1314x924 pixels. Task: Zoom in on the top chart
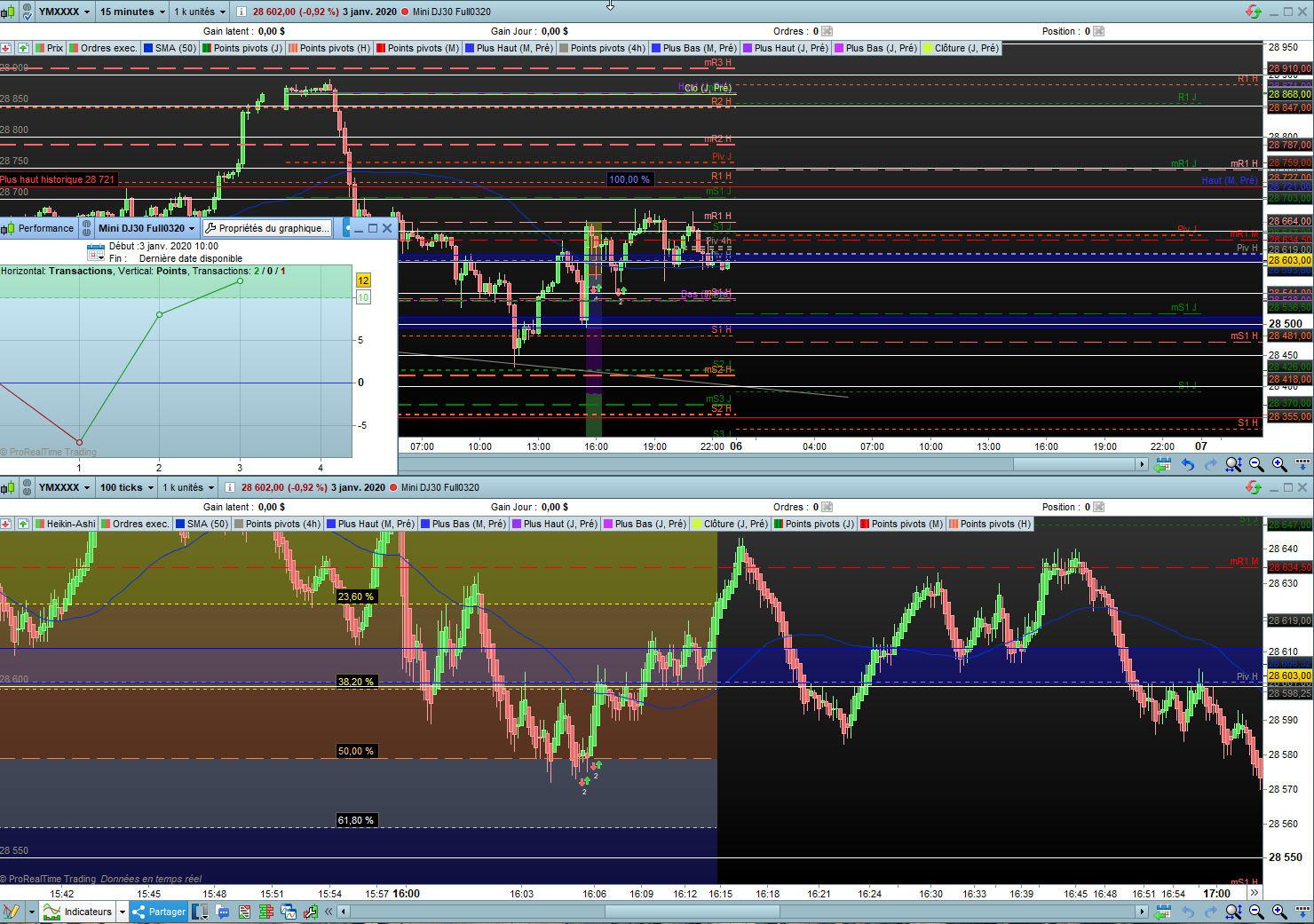pyautogui.click(x=1279, y=464)
